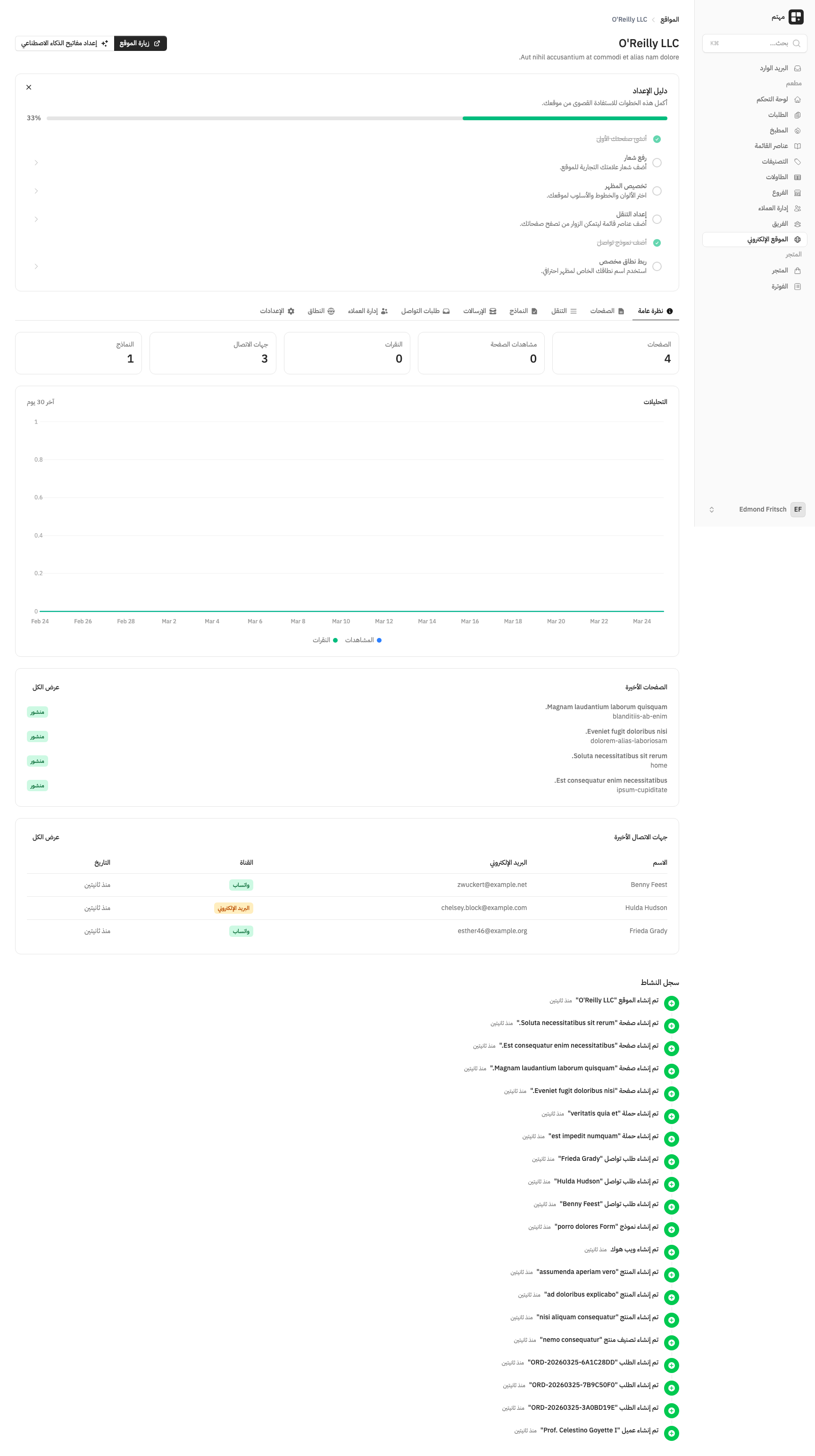Click the store bag icon in the sidebar
Viewport: 815px width, 1456px height.
(x=797, y=271)
